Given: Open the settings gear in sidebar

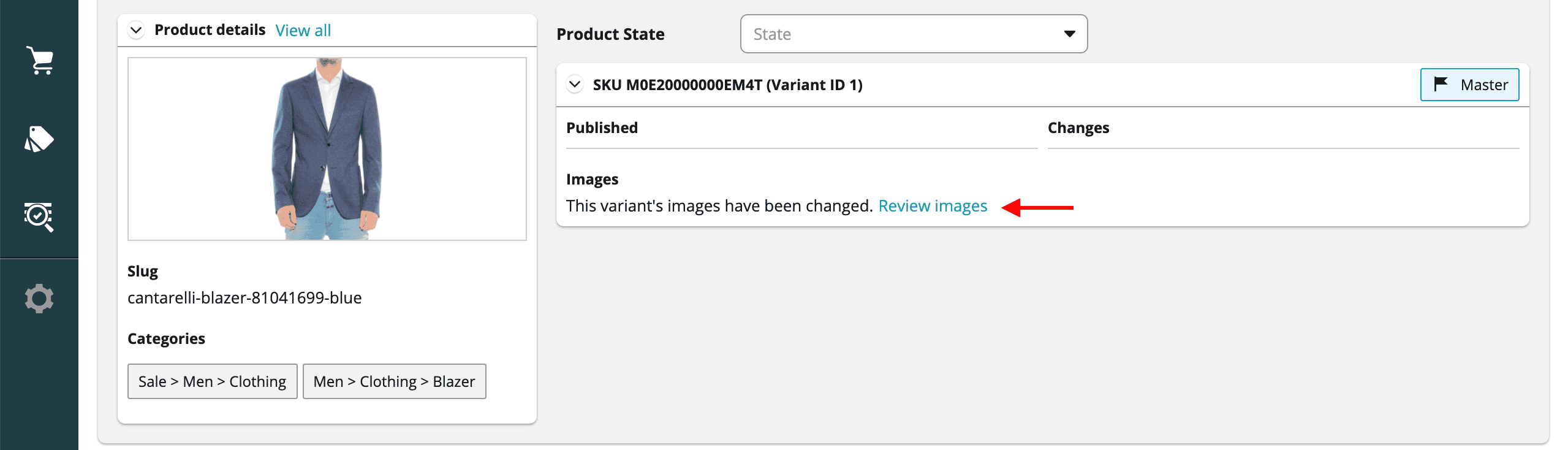Looking at the screenshot, I should coord(39,299).
